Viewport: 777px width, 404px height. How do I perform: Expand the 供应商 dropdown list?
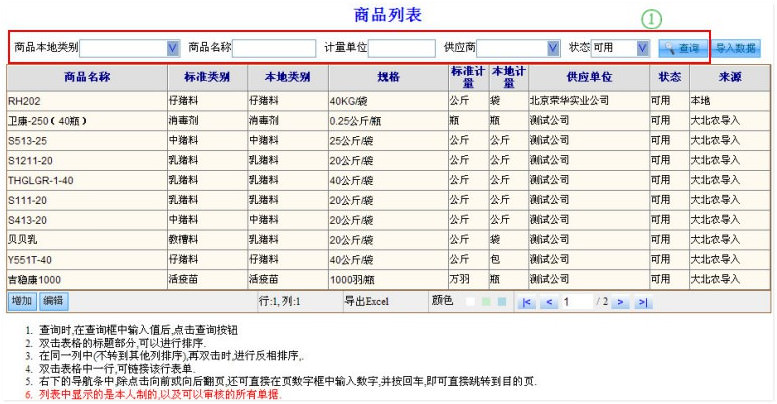pos(553,47)
